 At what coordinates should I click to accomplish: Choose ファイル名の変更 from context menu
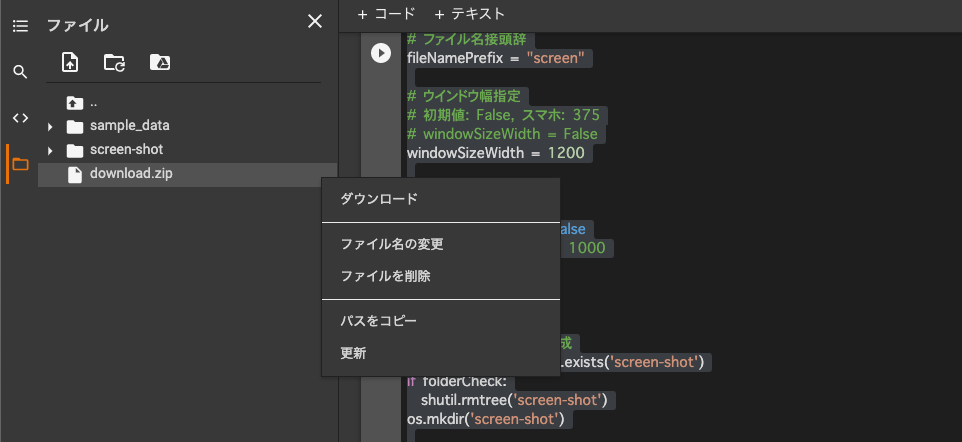point(441,244)
